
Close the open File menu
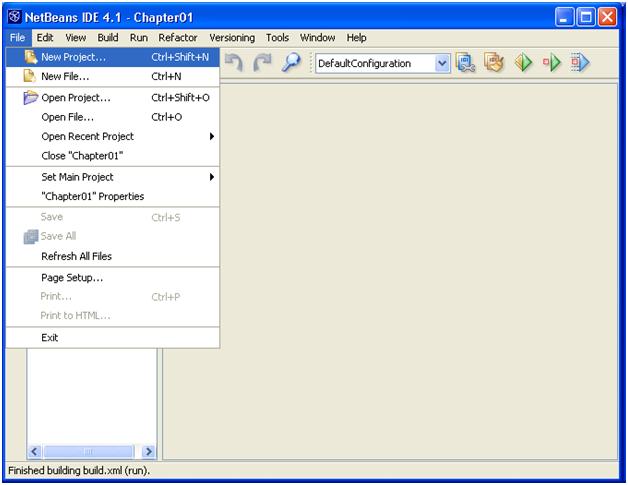pyautogui.click(x=18, y=38)
